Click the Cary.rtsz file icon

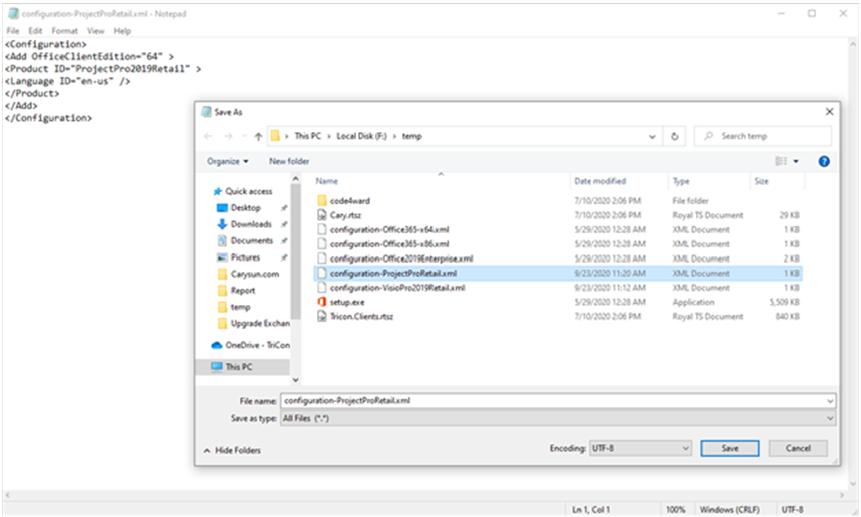[x=322, y=215]
